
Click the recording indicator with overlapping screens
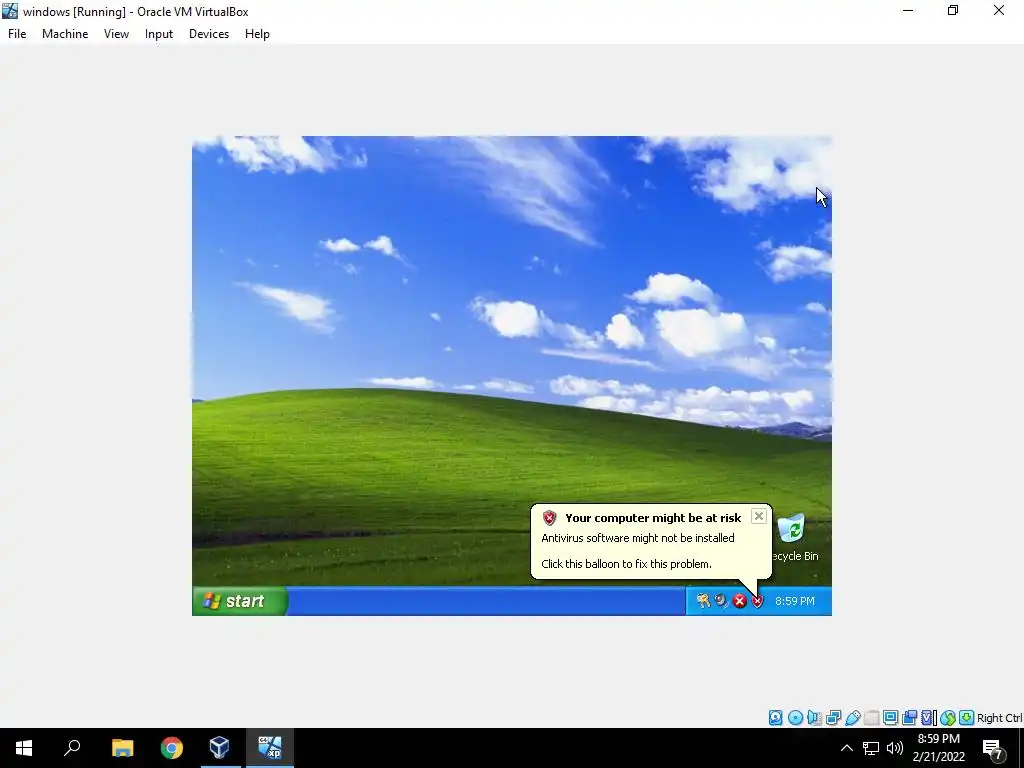[x=909, y=718]
